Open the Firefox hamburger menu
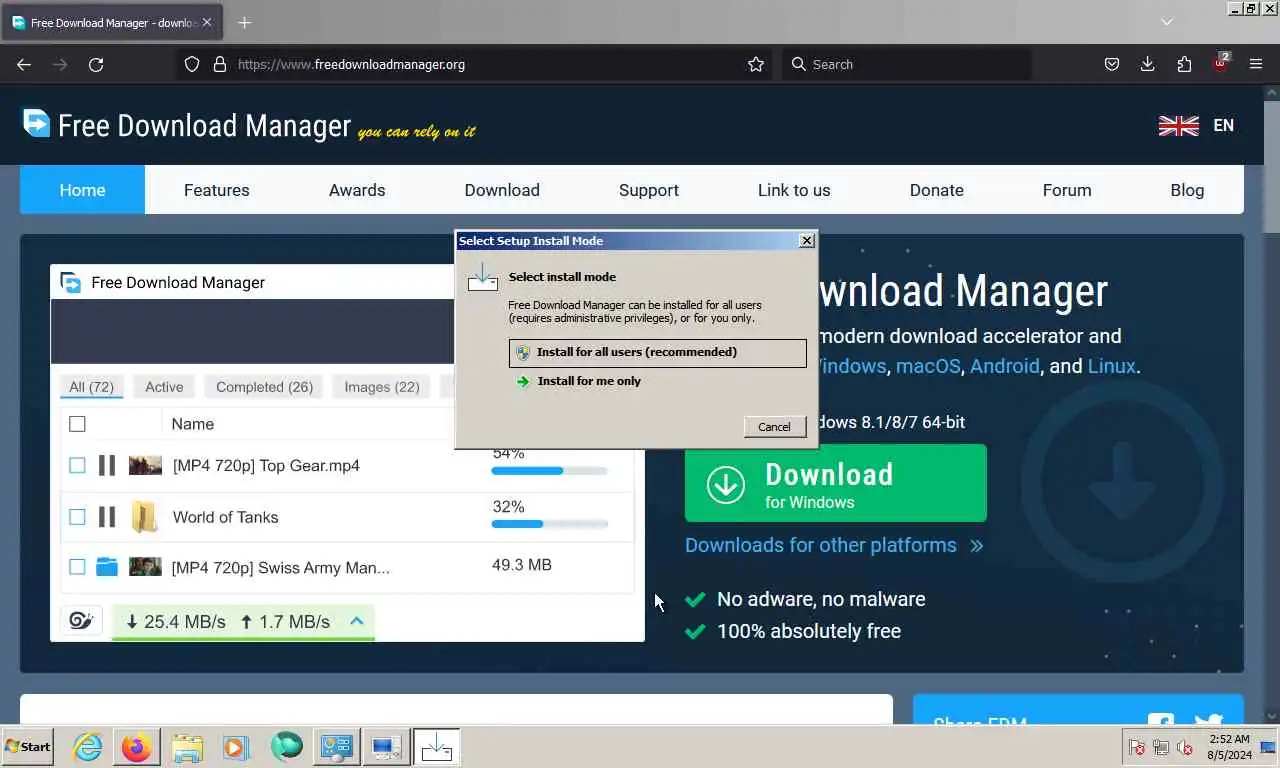Viewport: 1280px width, 768px height. 1256,64
